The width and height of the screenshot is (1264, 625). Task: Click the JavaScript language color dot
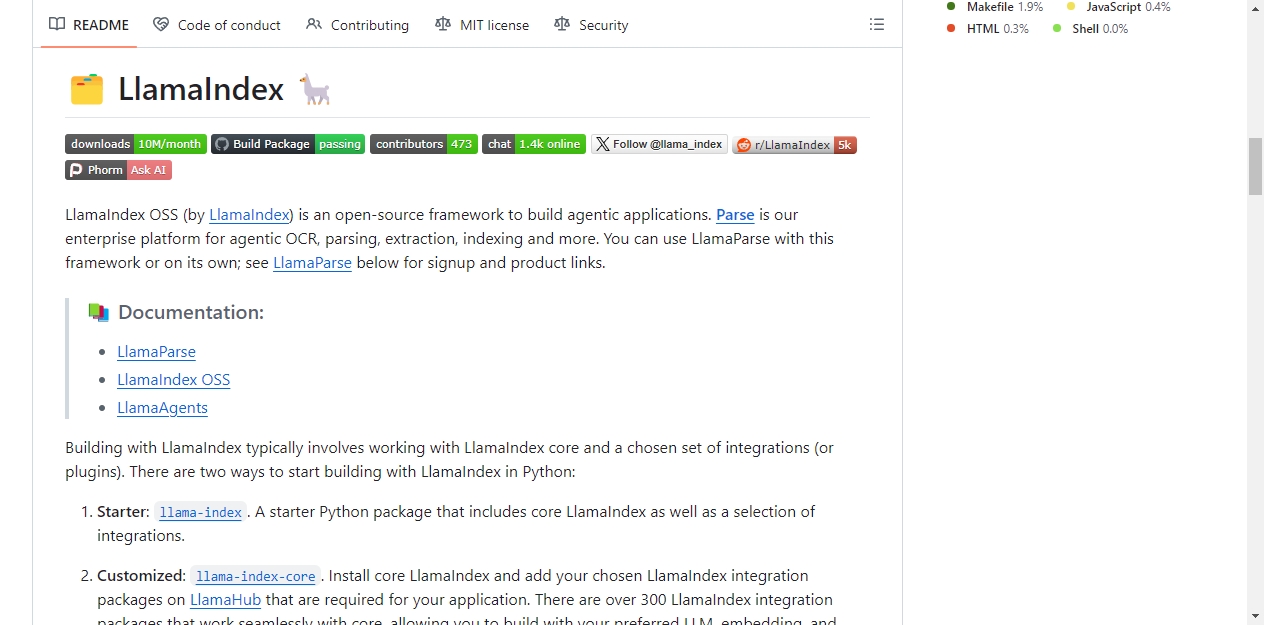pos(1071,6)
